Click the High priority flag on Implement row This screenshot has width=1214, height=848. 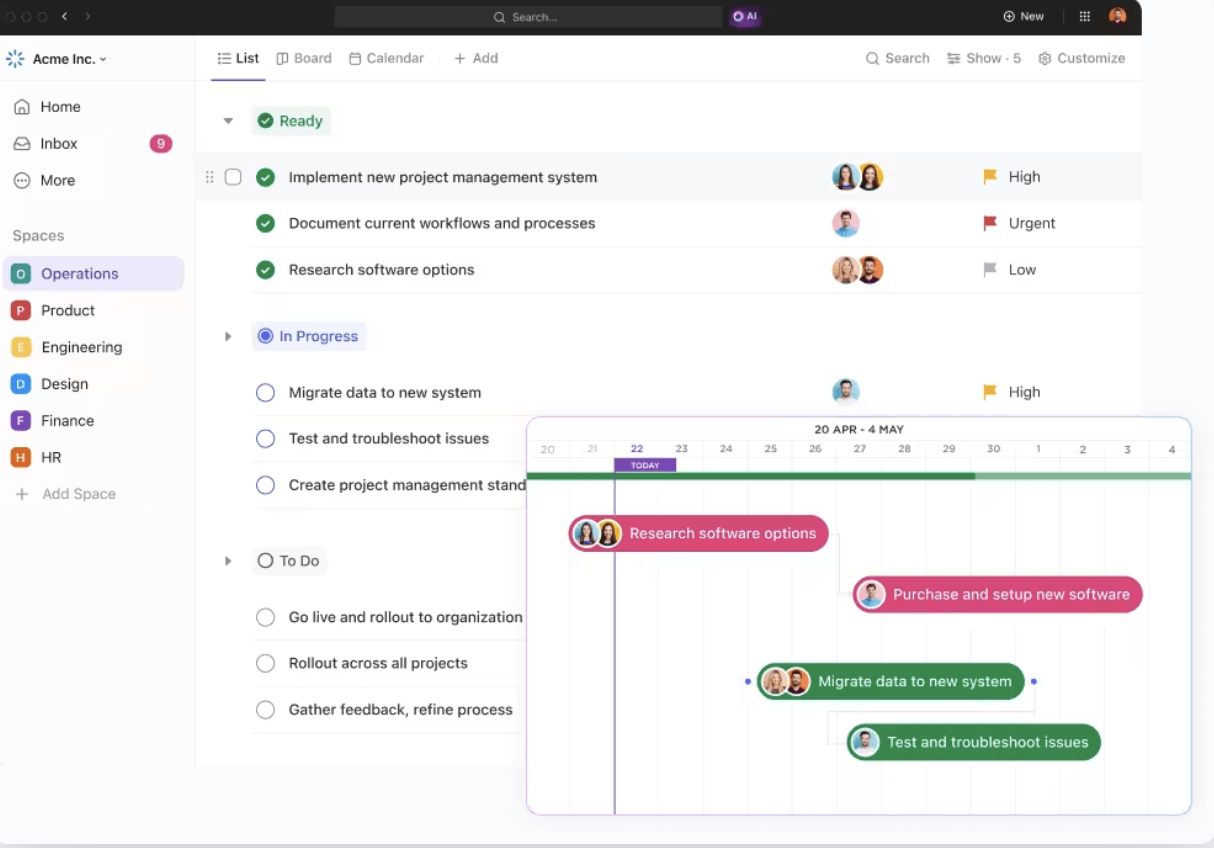click(990, 177)
